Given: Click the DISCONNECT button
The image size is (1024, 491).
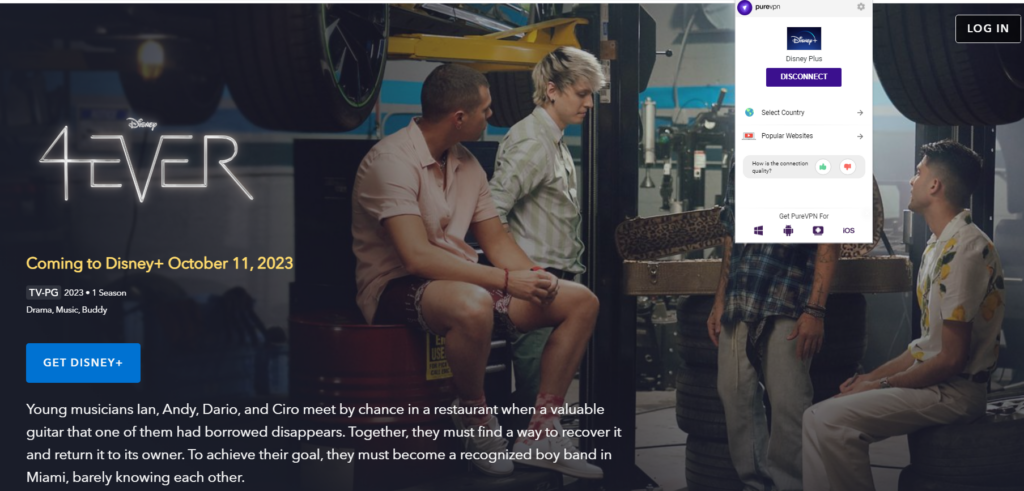Looking at the screenshot, I should (x=803, y=77).
